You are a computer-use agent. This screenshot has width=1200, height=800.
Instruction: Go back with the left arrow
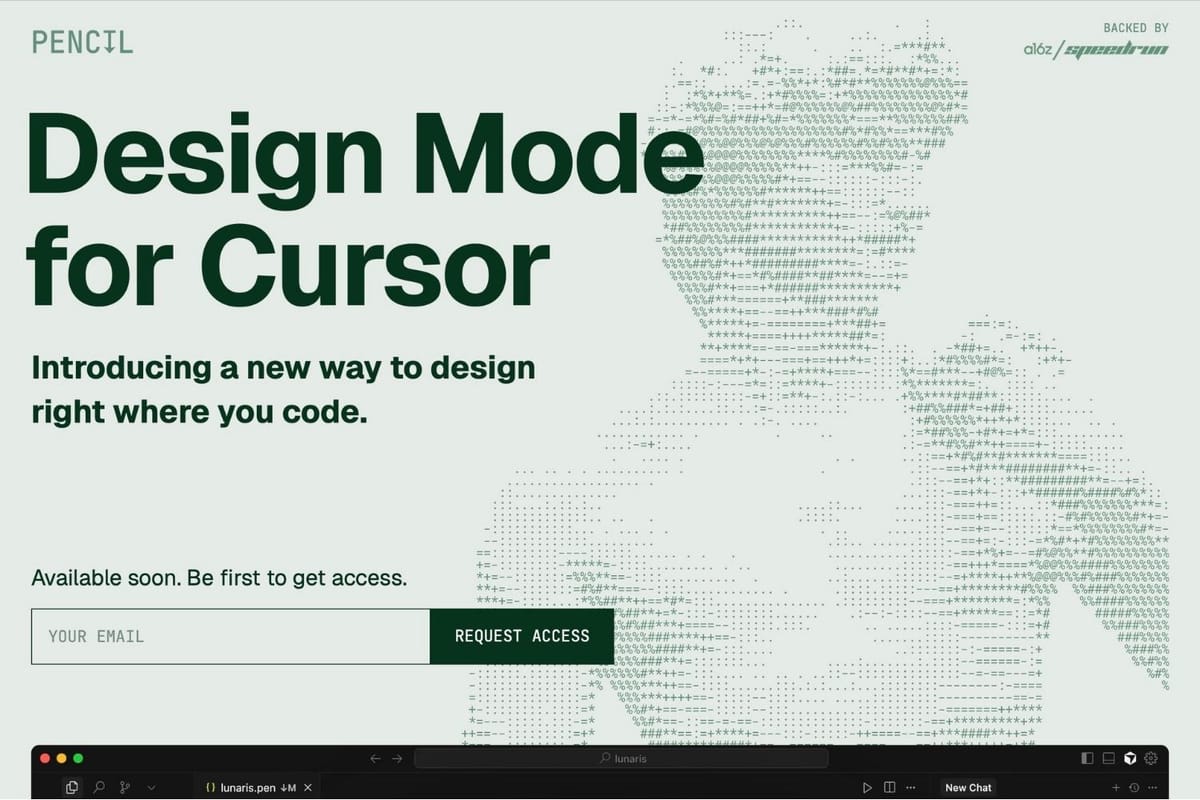click(375, 758)
